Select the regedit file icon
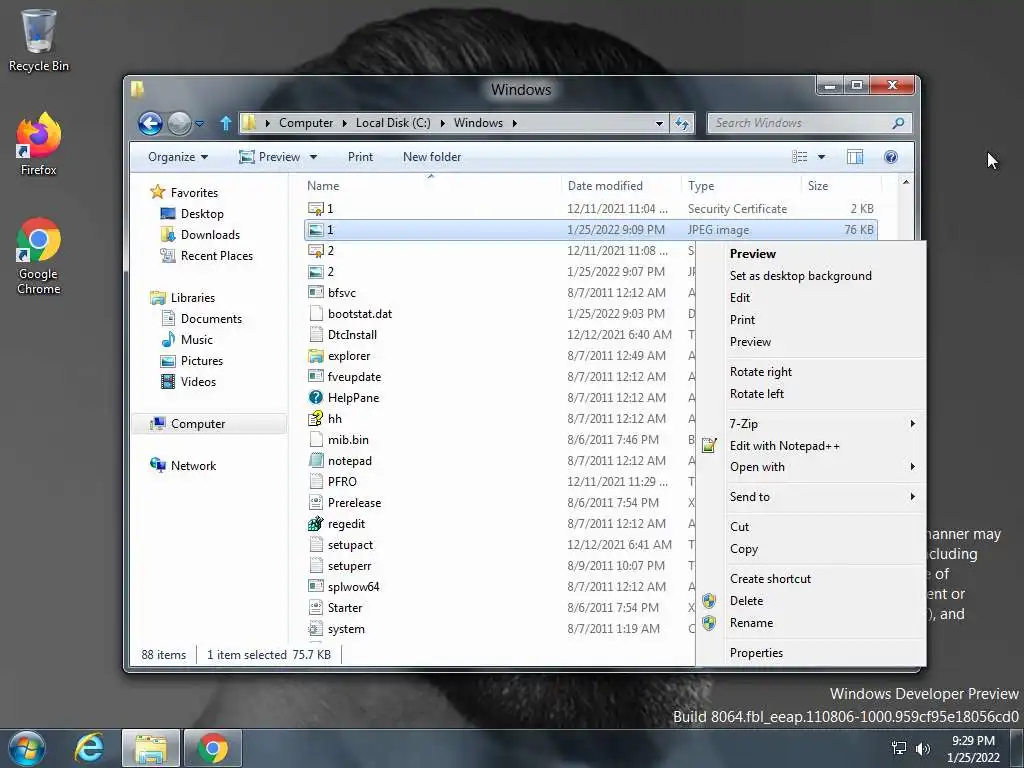Viewport: 1024px width, 768px height. [315, 524]
